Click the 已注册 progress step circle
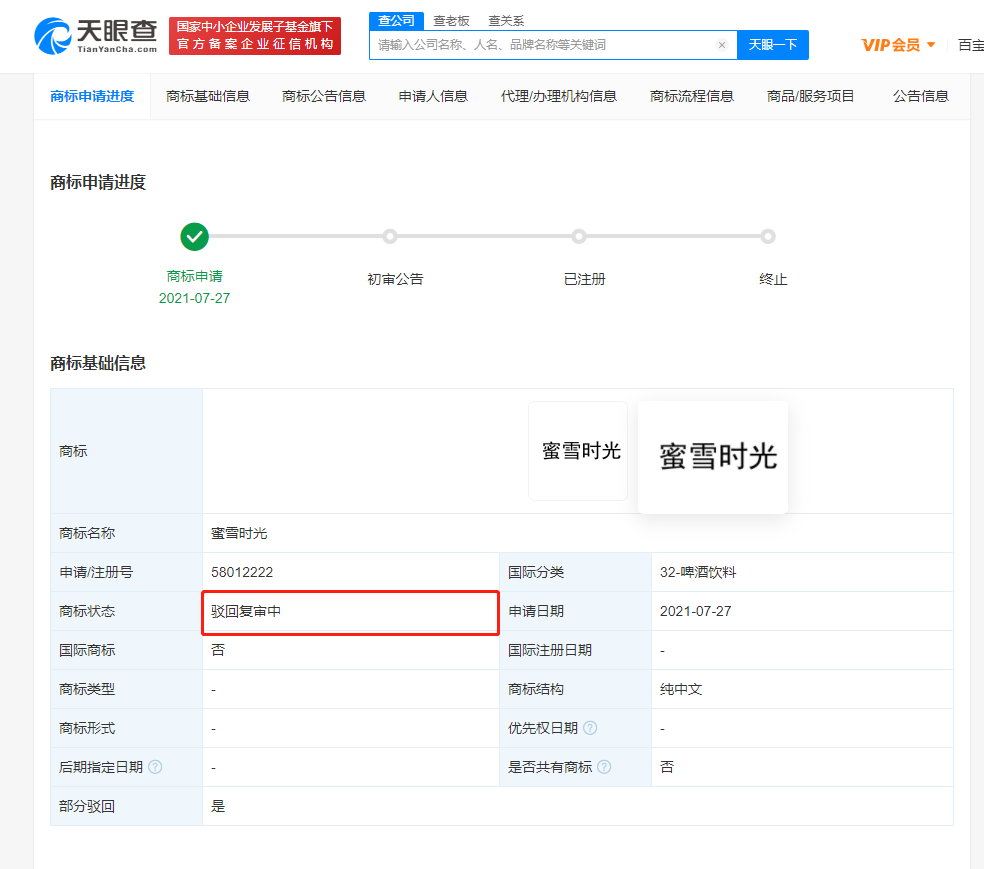The height and width of the screenshot is (869, 984). 579,237
